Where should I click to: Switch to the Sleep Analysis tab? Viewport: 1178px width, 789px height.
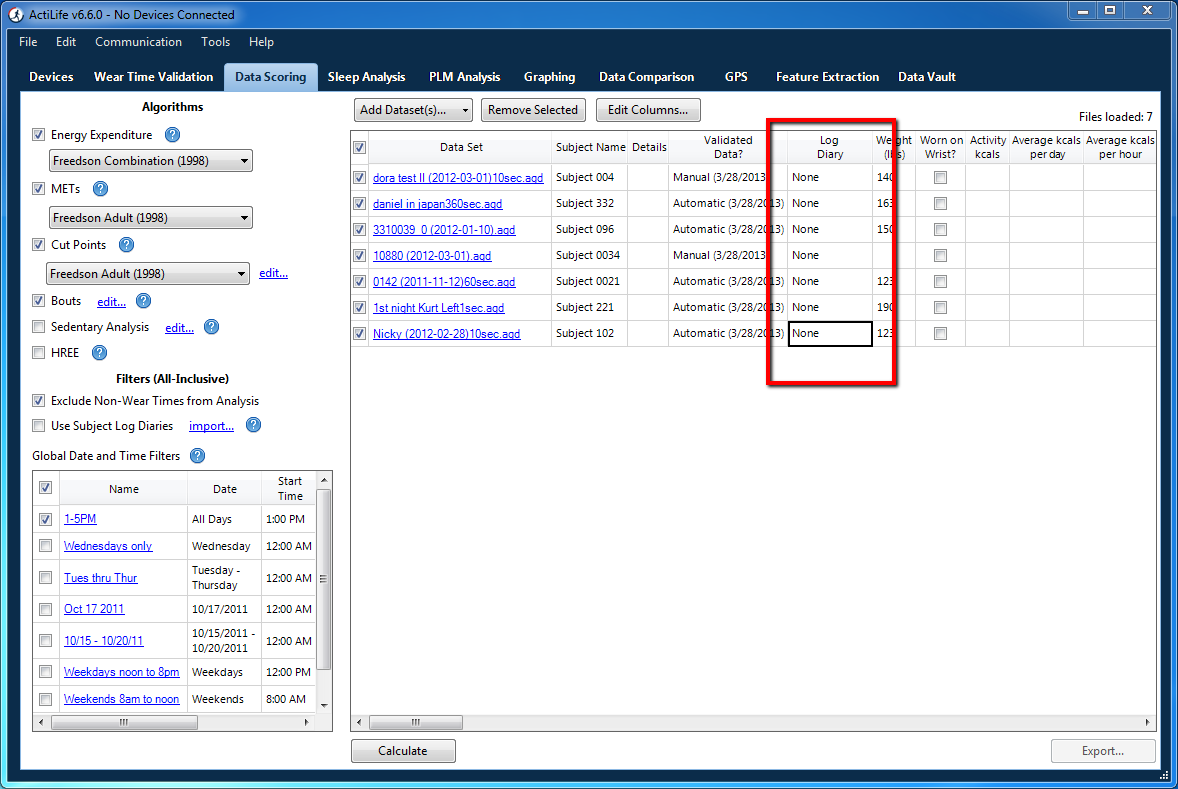367,76
